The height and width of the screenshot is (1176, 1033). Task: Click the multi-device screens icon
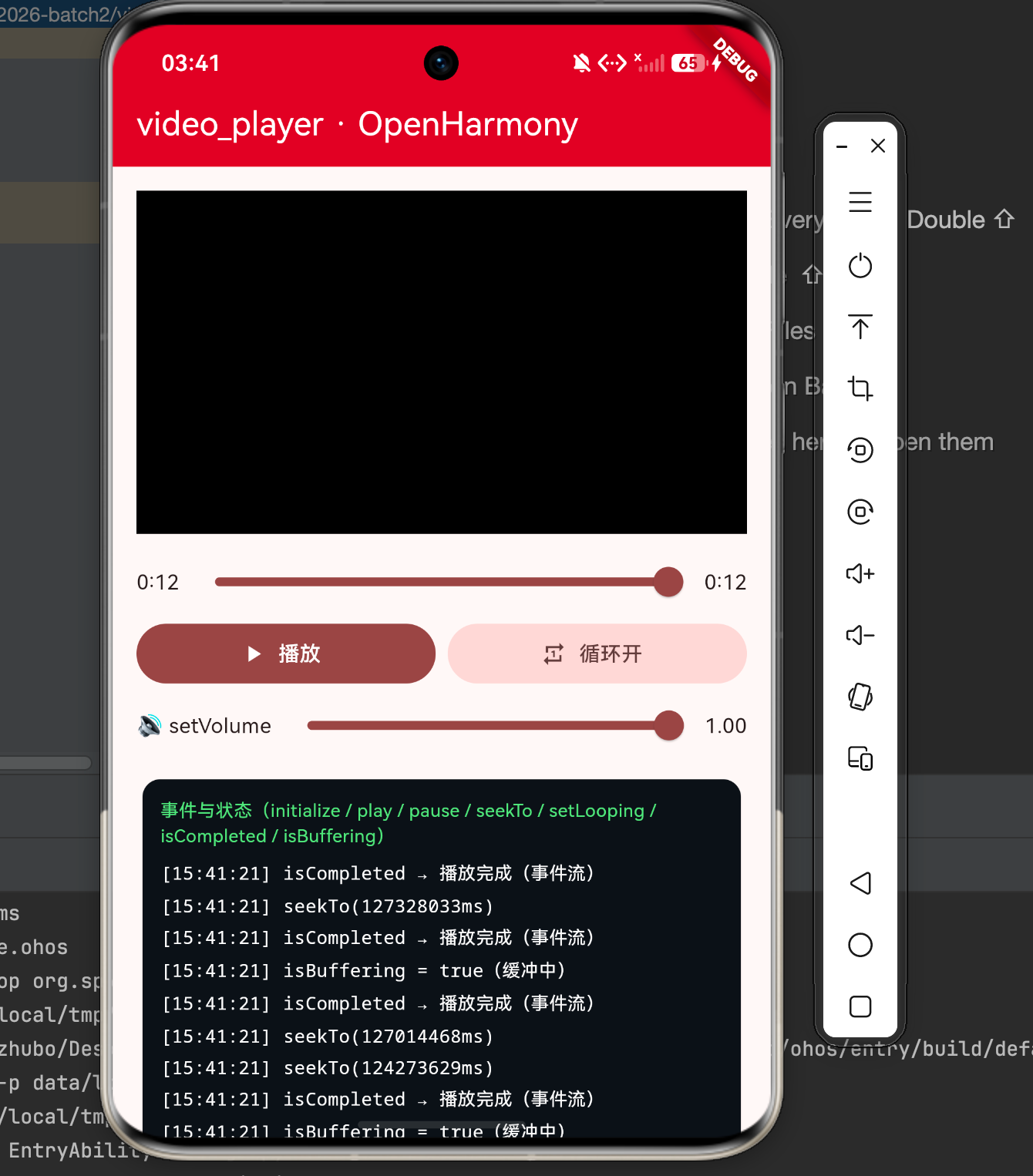pos(860,758)
